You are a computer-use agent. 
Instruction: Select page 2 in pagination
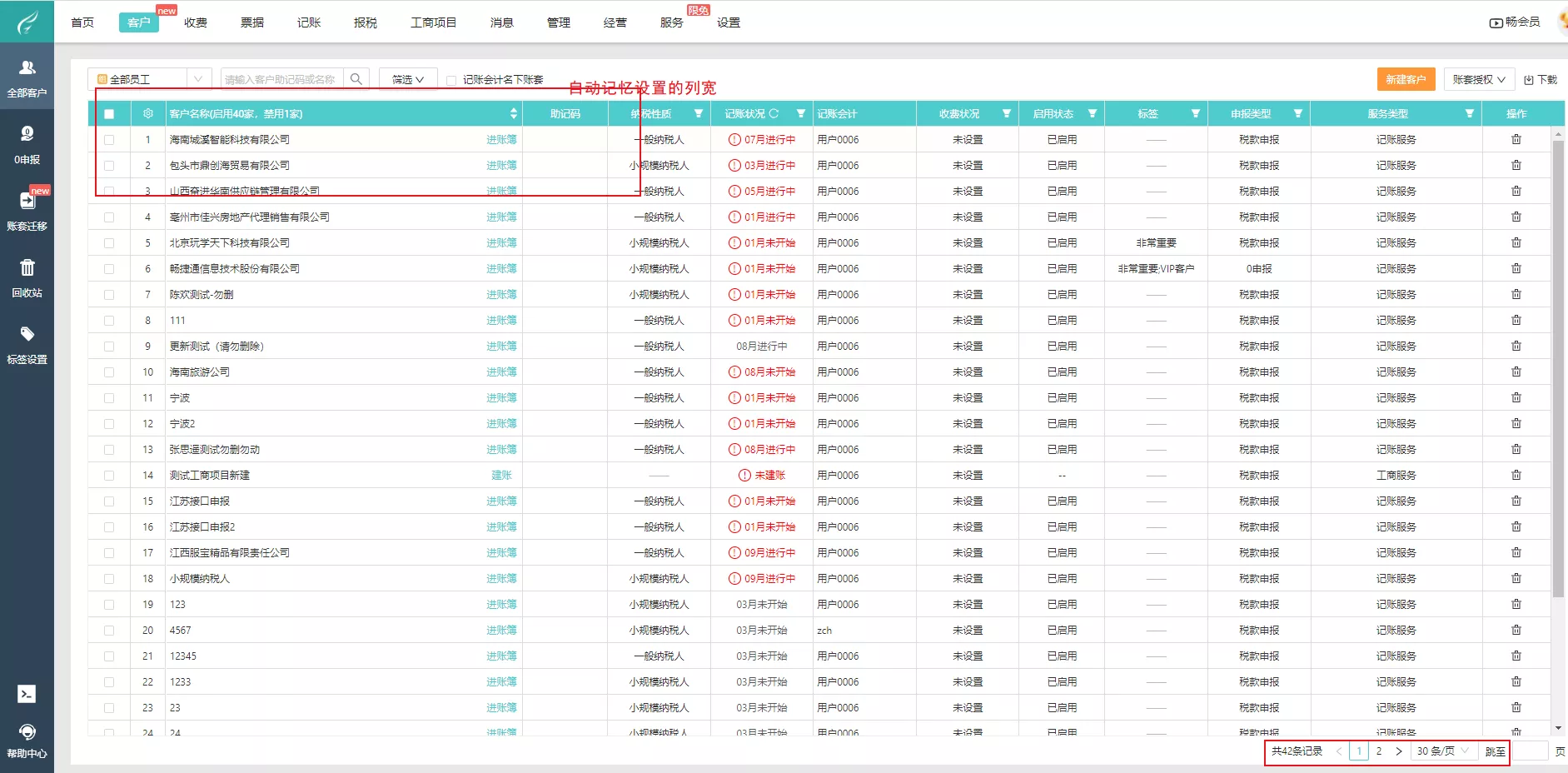coord(1379,751)
